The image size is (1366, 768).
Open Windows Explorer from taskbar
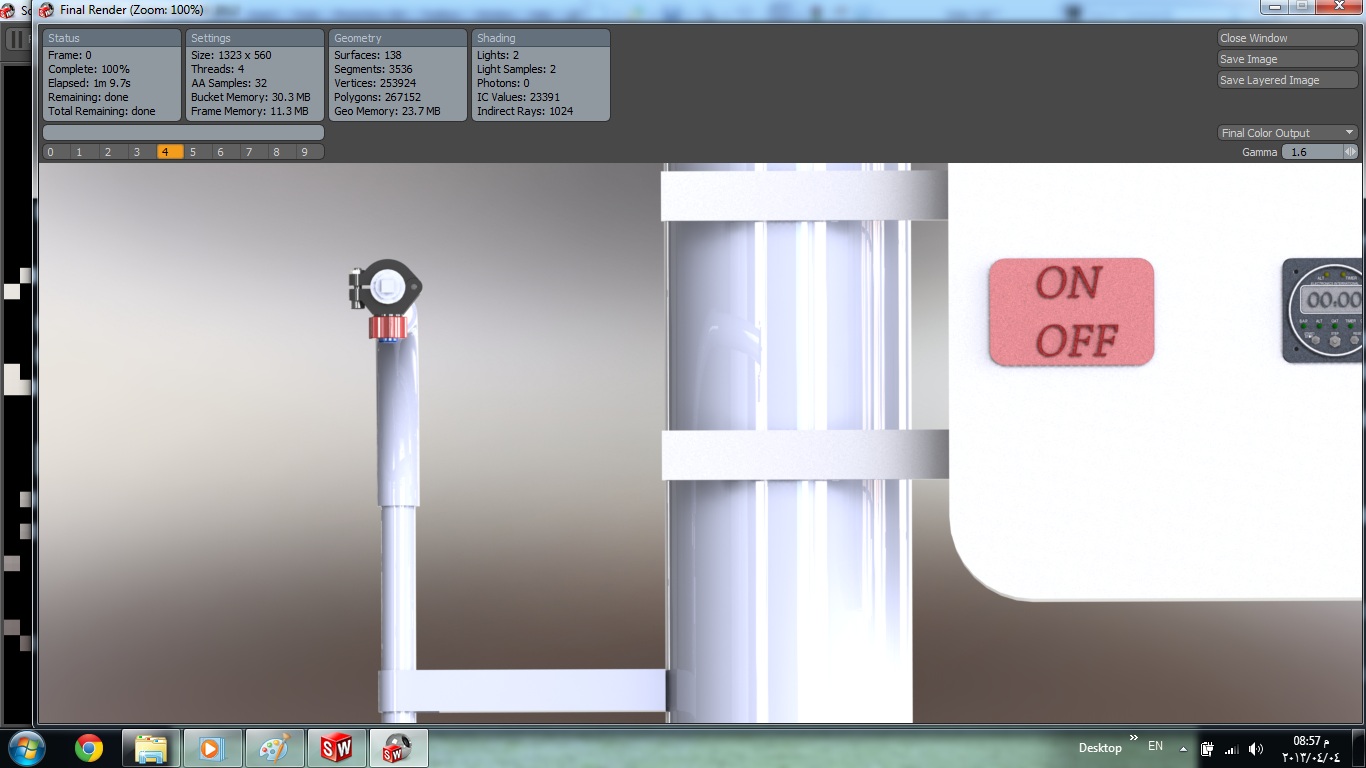point(151,748)
